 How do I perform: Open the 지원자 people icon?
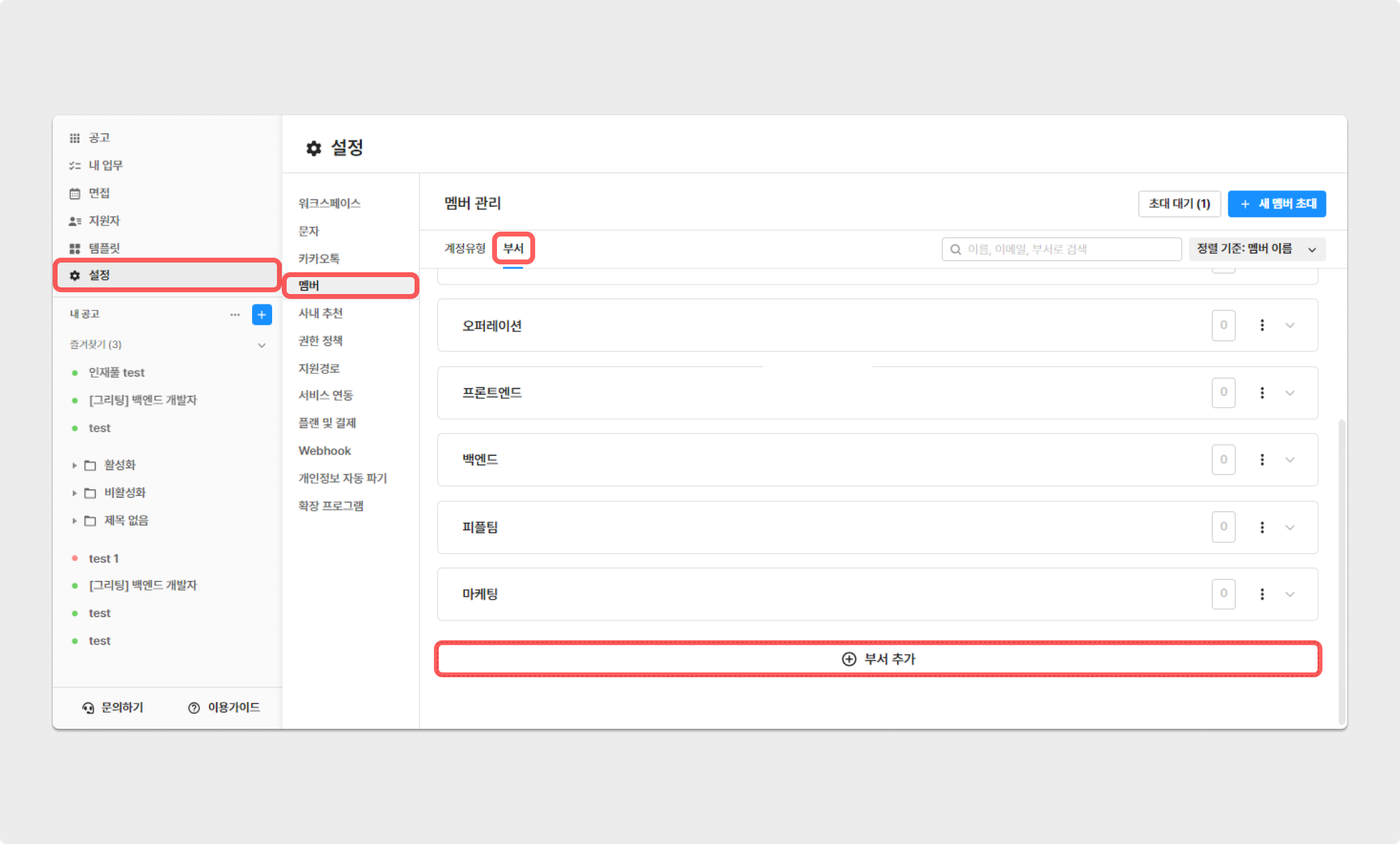75,221
